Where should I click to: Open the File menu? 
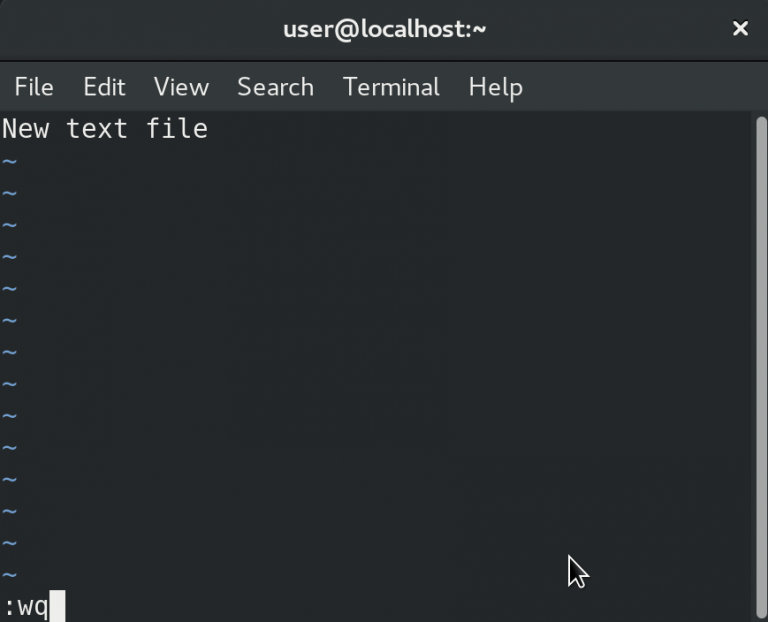pyautogui.click(x=34, y=87)
